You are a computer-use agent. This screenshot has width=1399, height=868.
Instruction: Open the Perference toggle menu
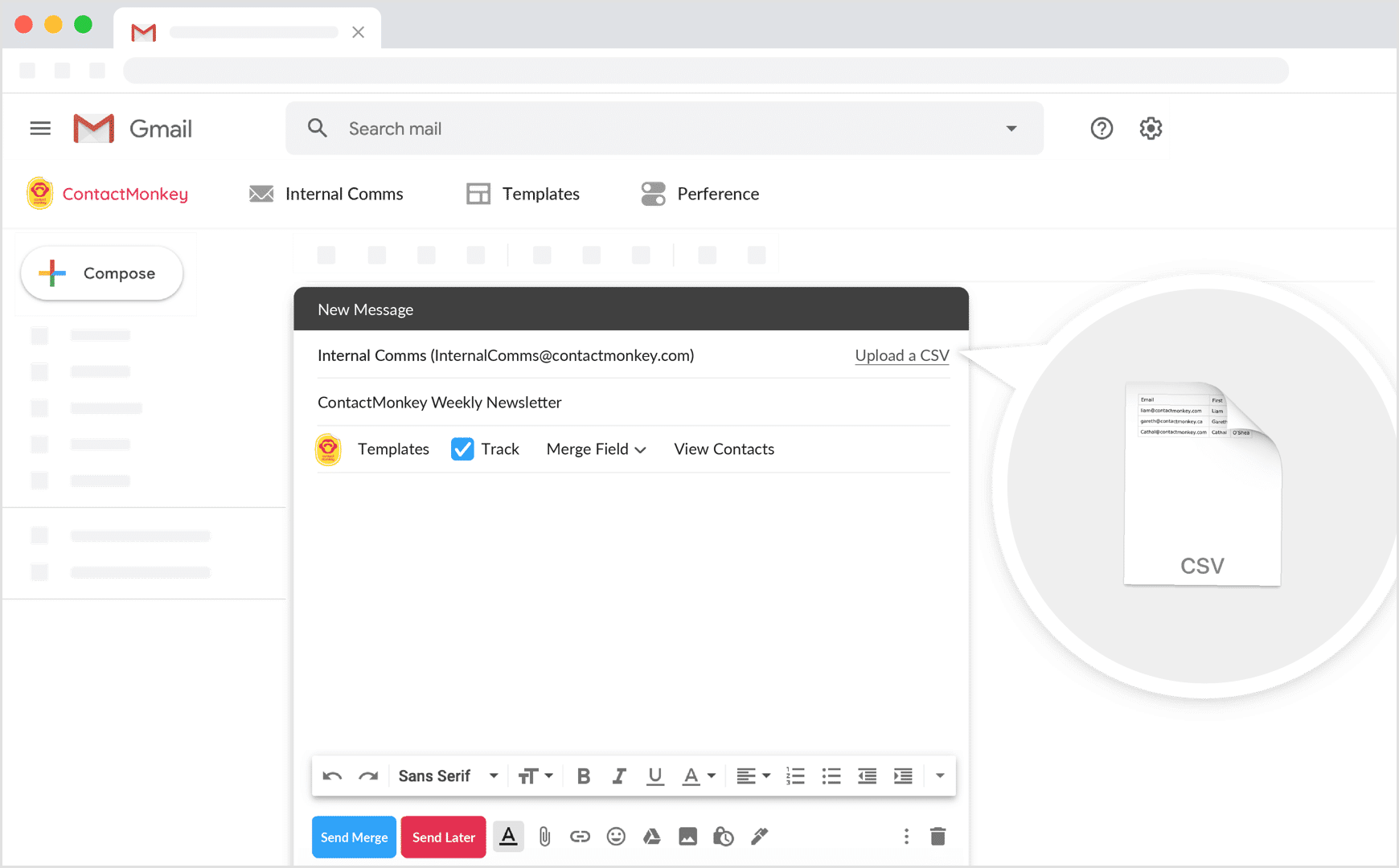(x=699, y=194)
